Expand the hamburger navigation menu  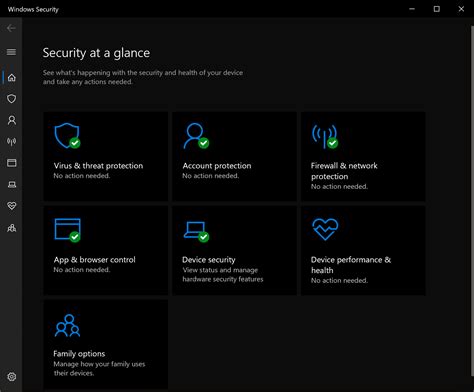click(11, 52)
